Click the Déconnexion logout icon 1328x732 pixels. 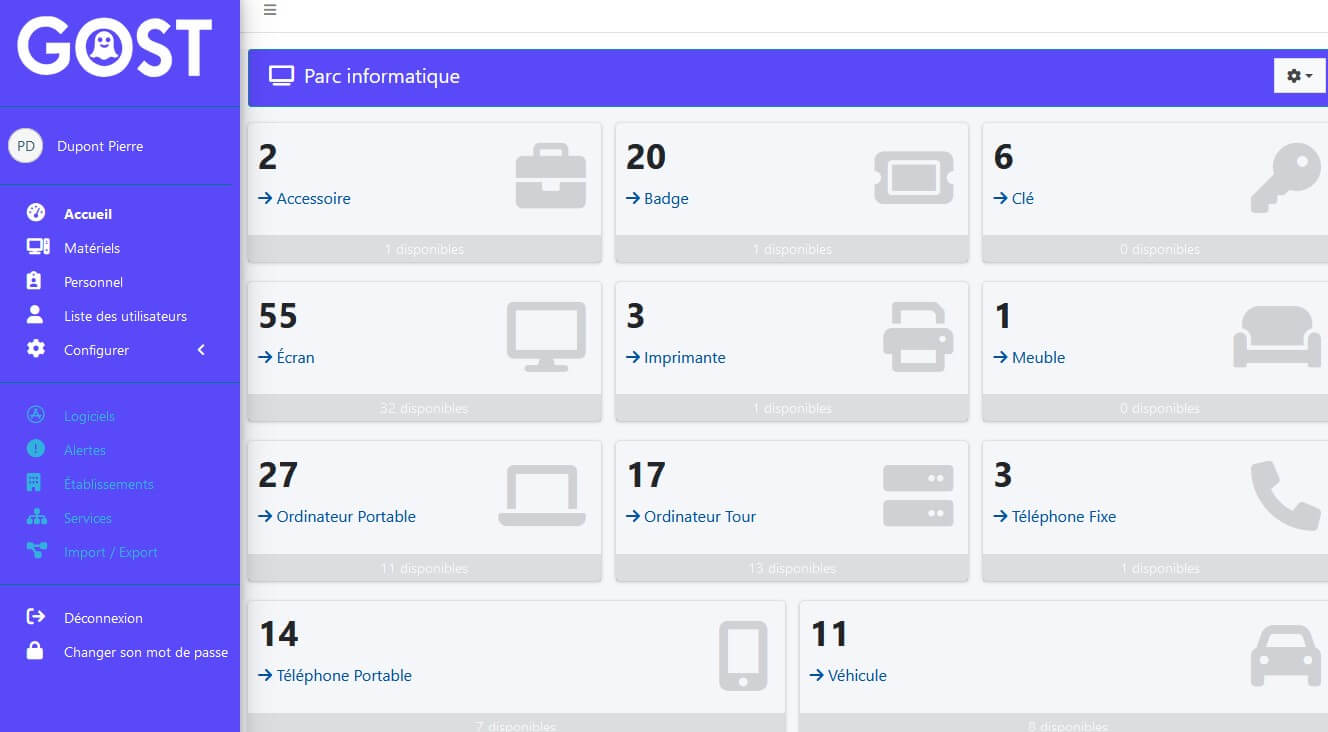pos(36,617)
